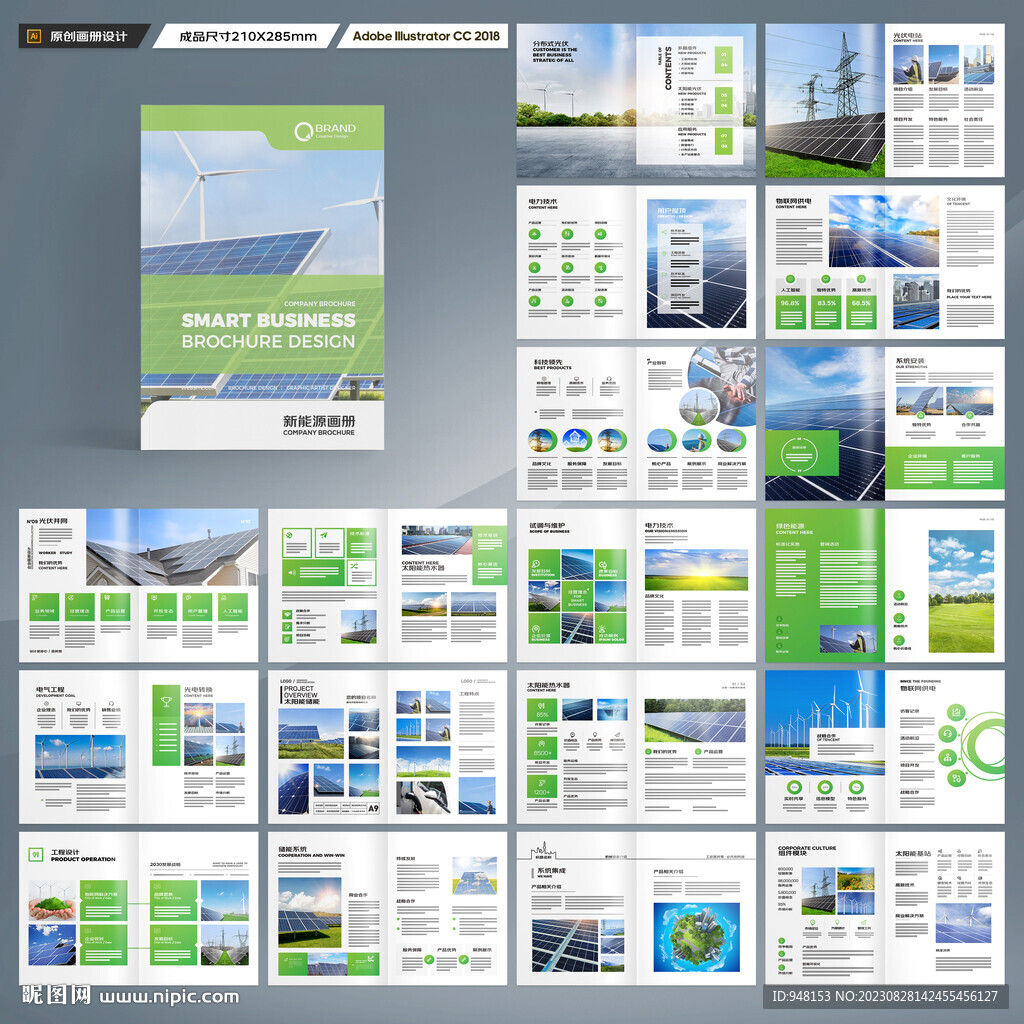Click the orange Ai Illustrator badge icon

[x=34, y=37]
